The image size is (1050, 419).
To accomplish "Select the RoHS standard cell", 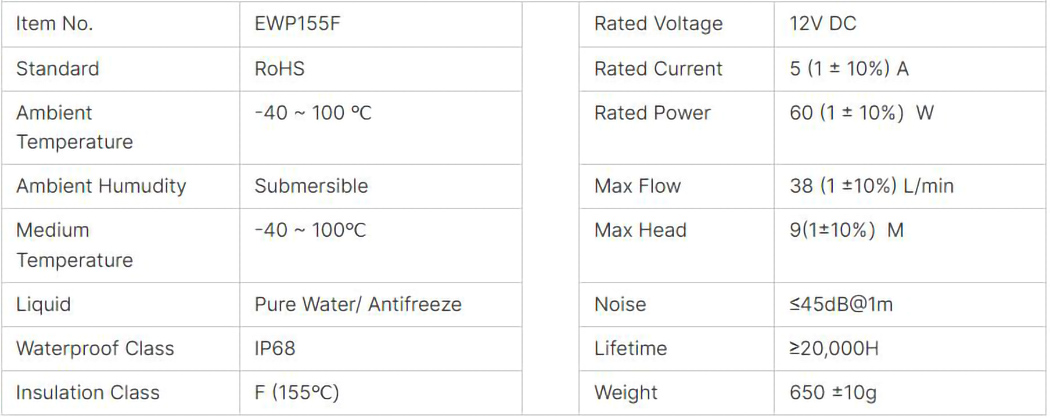I will point(279,69).
